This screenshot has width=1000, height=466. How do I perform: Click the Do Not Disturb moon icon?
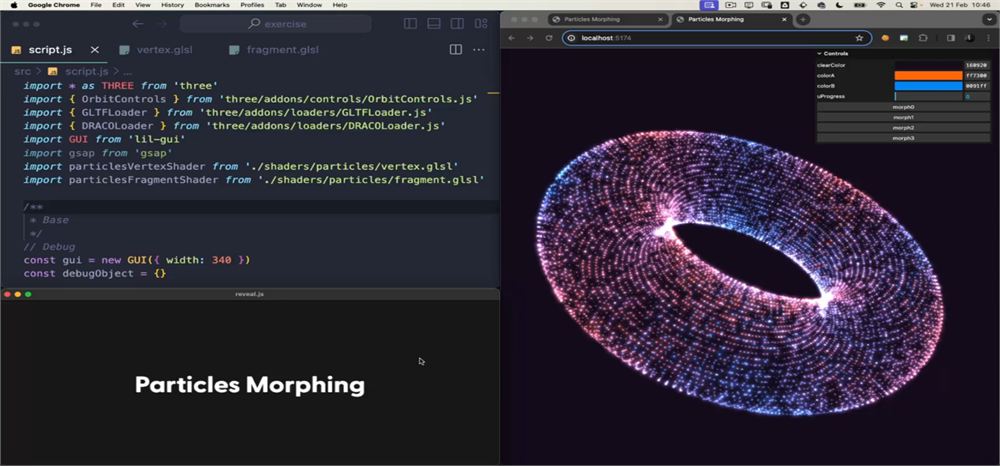pos(839,5)
